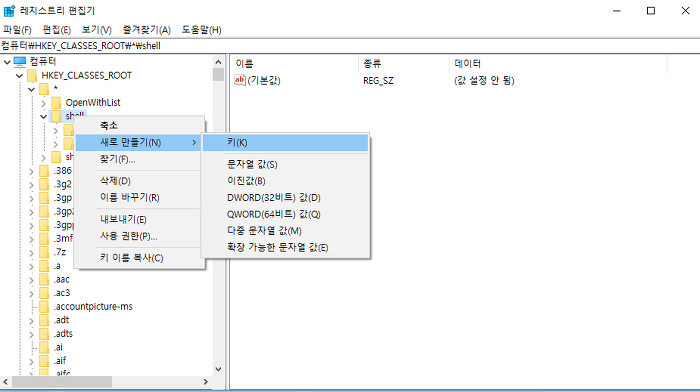The width and height of the screenshot is (700, 392).
Task: Open the 도움말(H) menu
Action: click(x=201, y=30)
